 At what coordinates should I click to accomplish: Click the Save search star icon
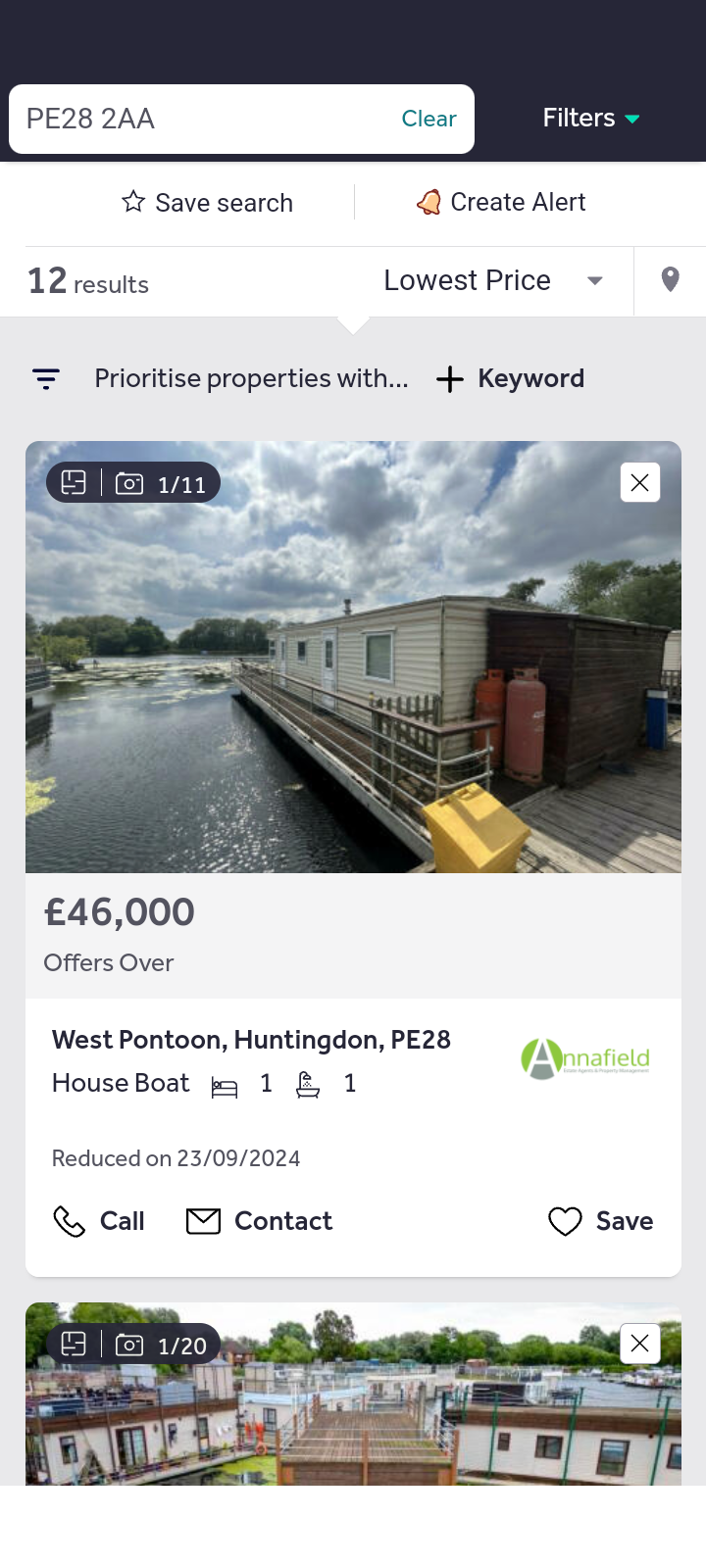pos(133,202)
